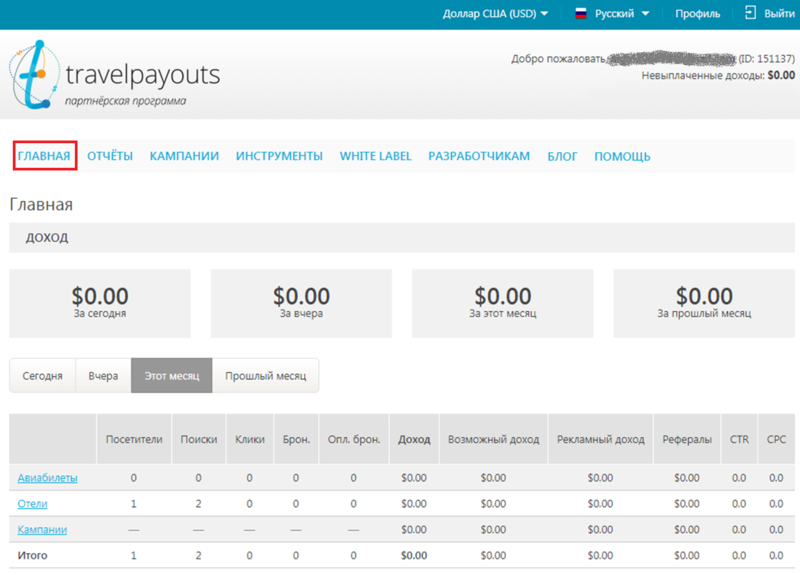Open the Отчёты menu item
This screenshot has height=575, width=800.
(x=110, y=156)
